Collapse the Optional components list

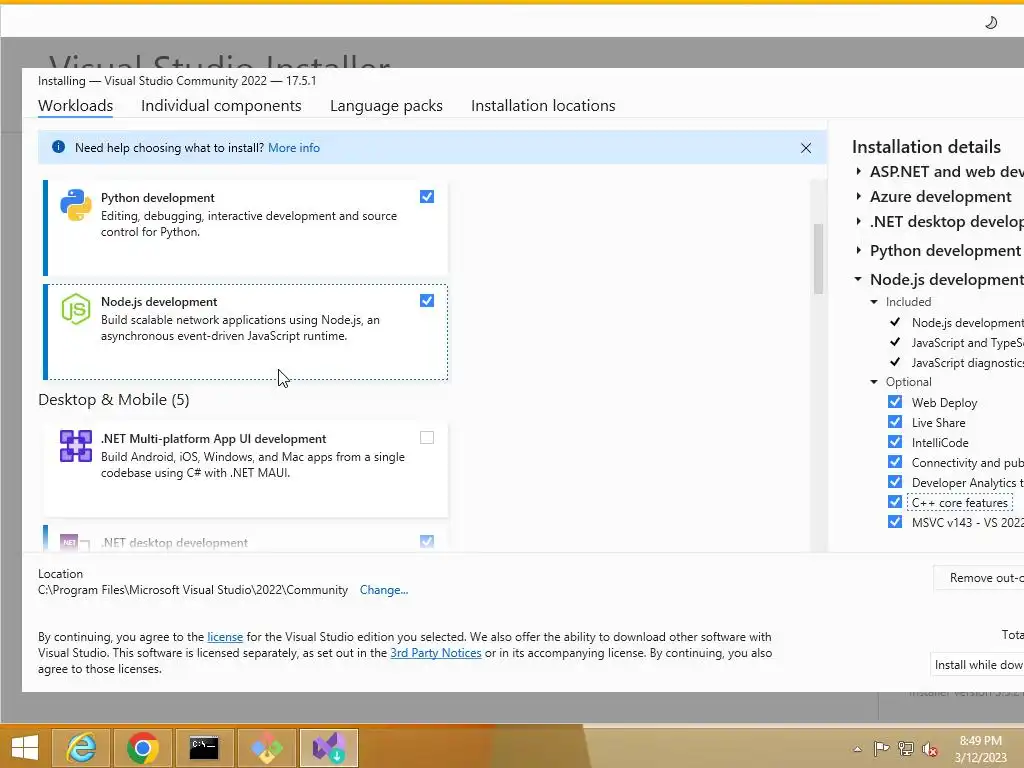(x=874, y=382)
